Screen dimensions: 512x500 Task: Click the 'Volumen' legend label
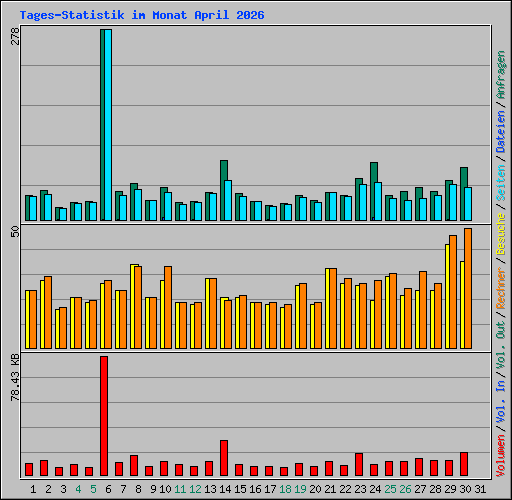click(501, 456)
